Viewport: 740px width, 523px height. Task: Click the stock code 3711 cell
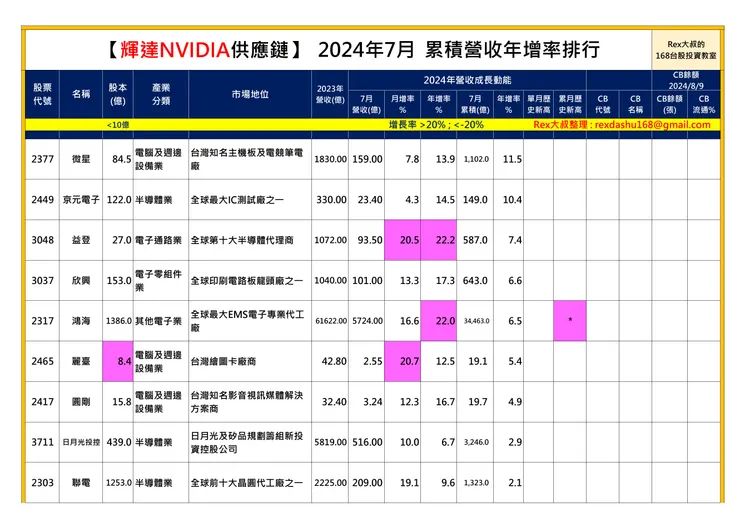click(x=42, y=442)
